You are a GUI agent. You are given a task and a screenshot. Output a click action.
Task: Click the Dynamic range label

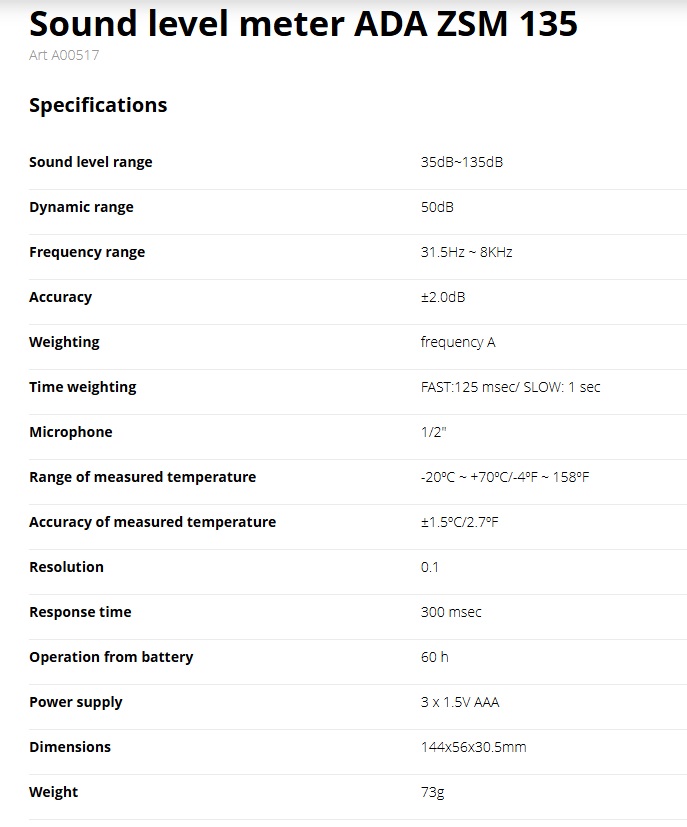81,207
